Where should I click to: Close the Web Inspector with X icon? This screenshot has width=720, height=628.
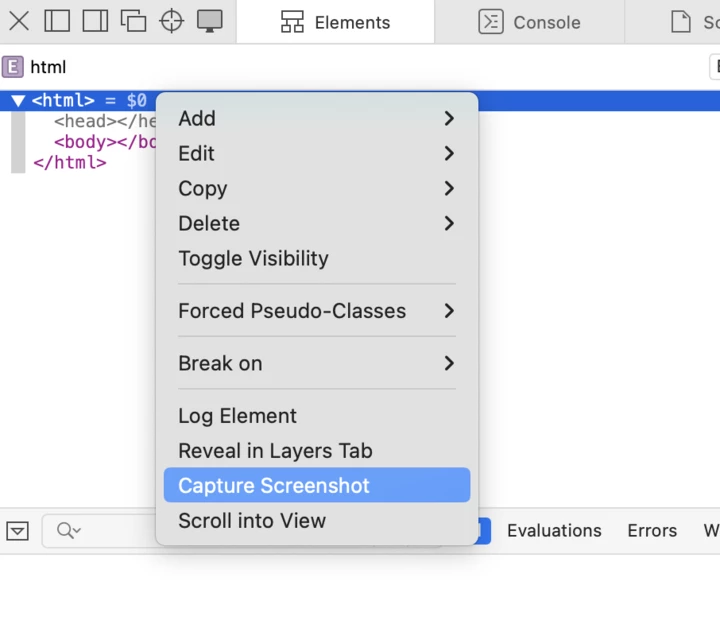coord(19,21)
